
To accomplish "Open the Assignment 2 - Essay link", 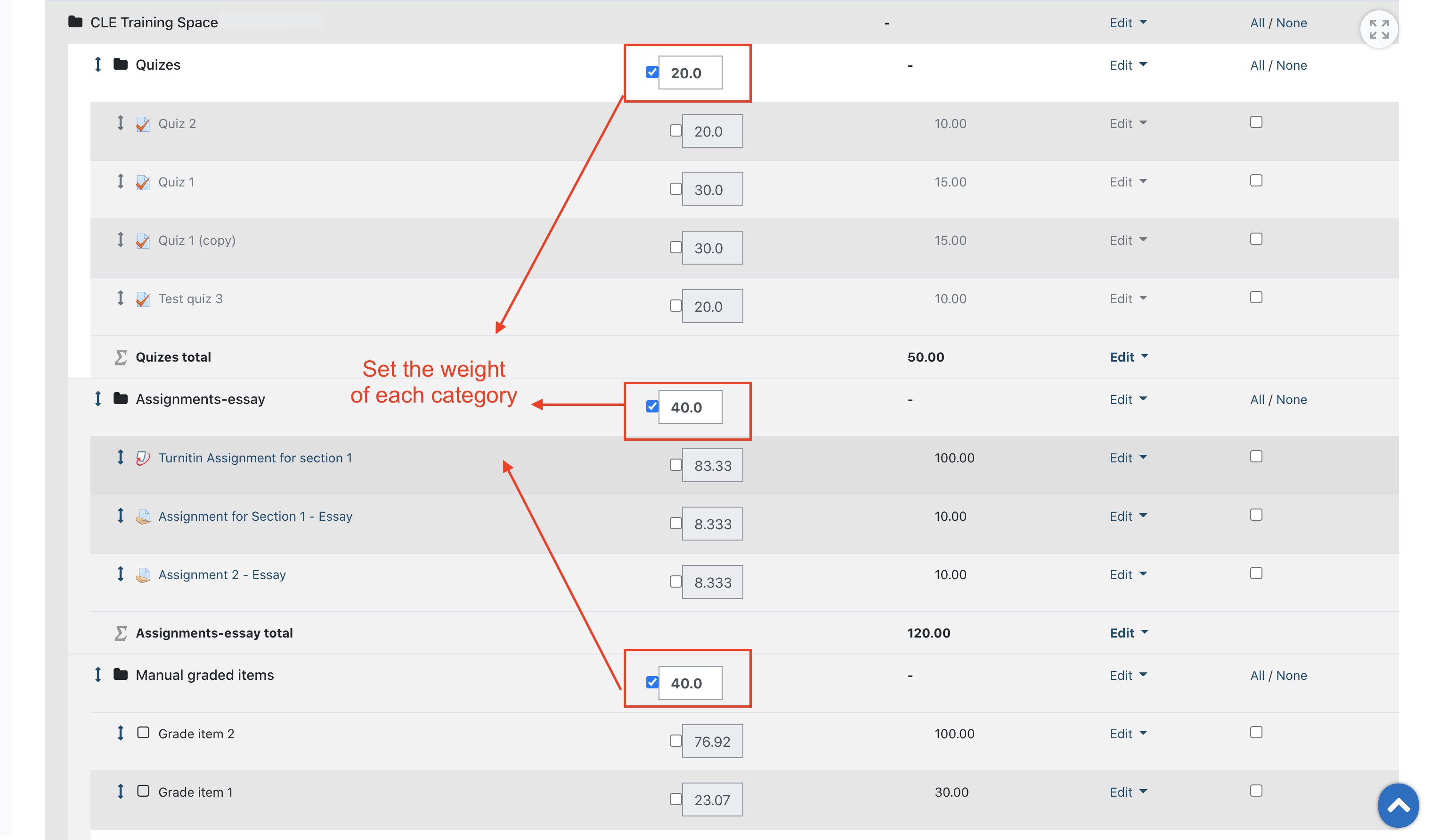I will point(221,575).
